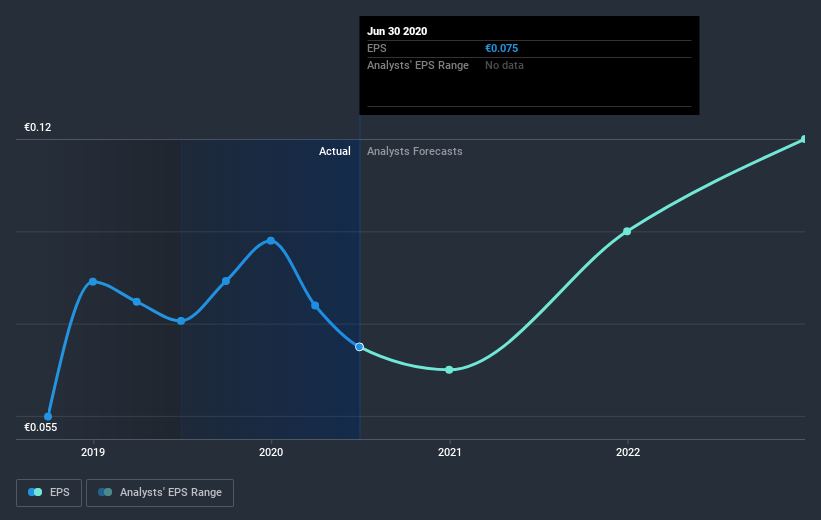This screenshot has height=520, width=821.
Task: Select the forecast data point at 2021
Action: coord(449,370)
